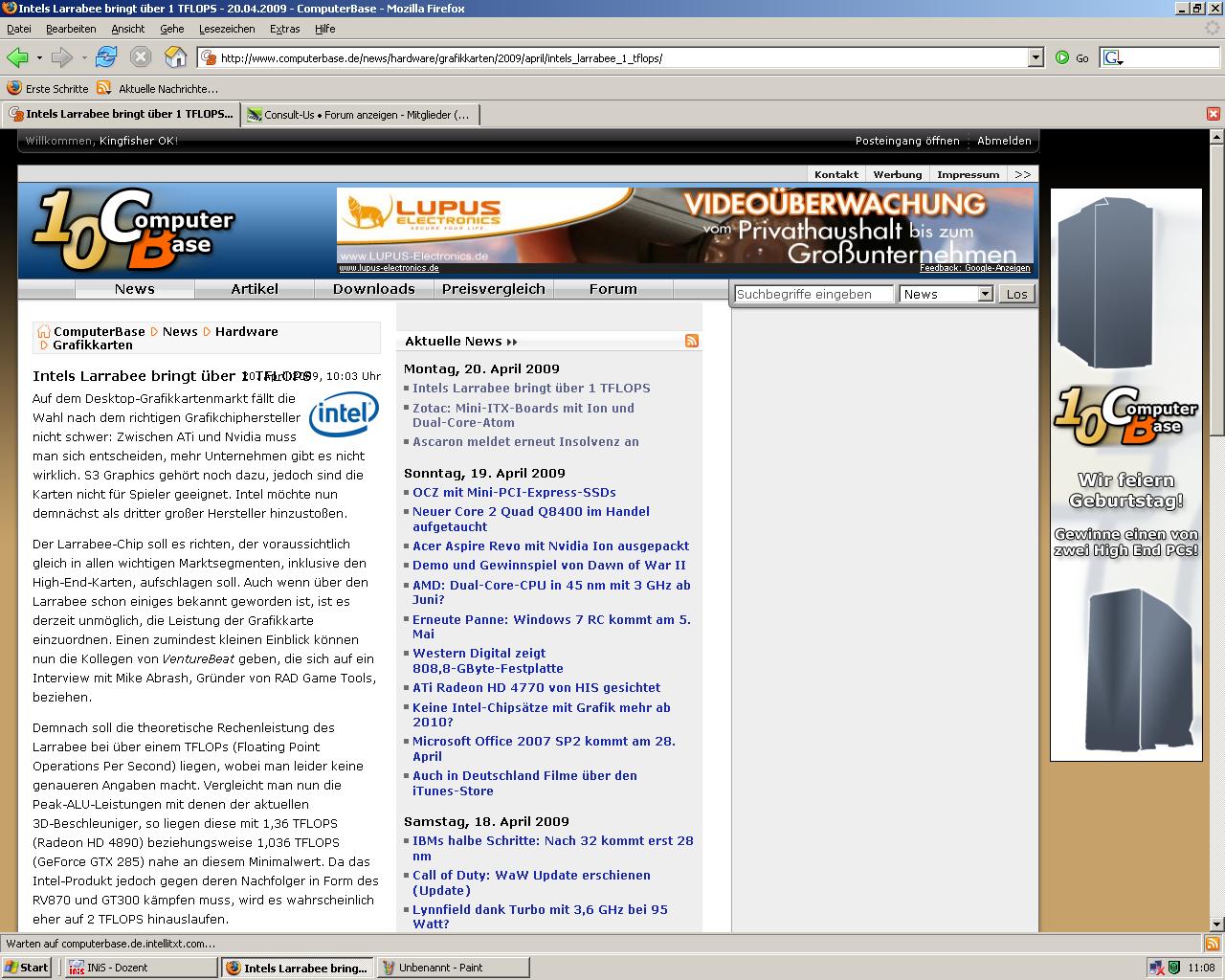This screenshot has height=980, width=1225.
Task: Open the Gehe menu
Action: tap(172, 29)
